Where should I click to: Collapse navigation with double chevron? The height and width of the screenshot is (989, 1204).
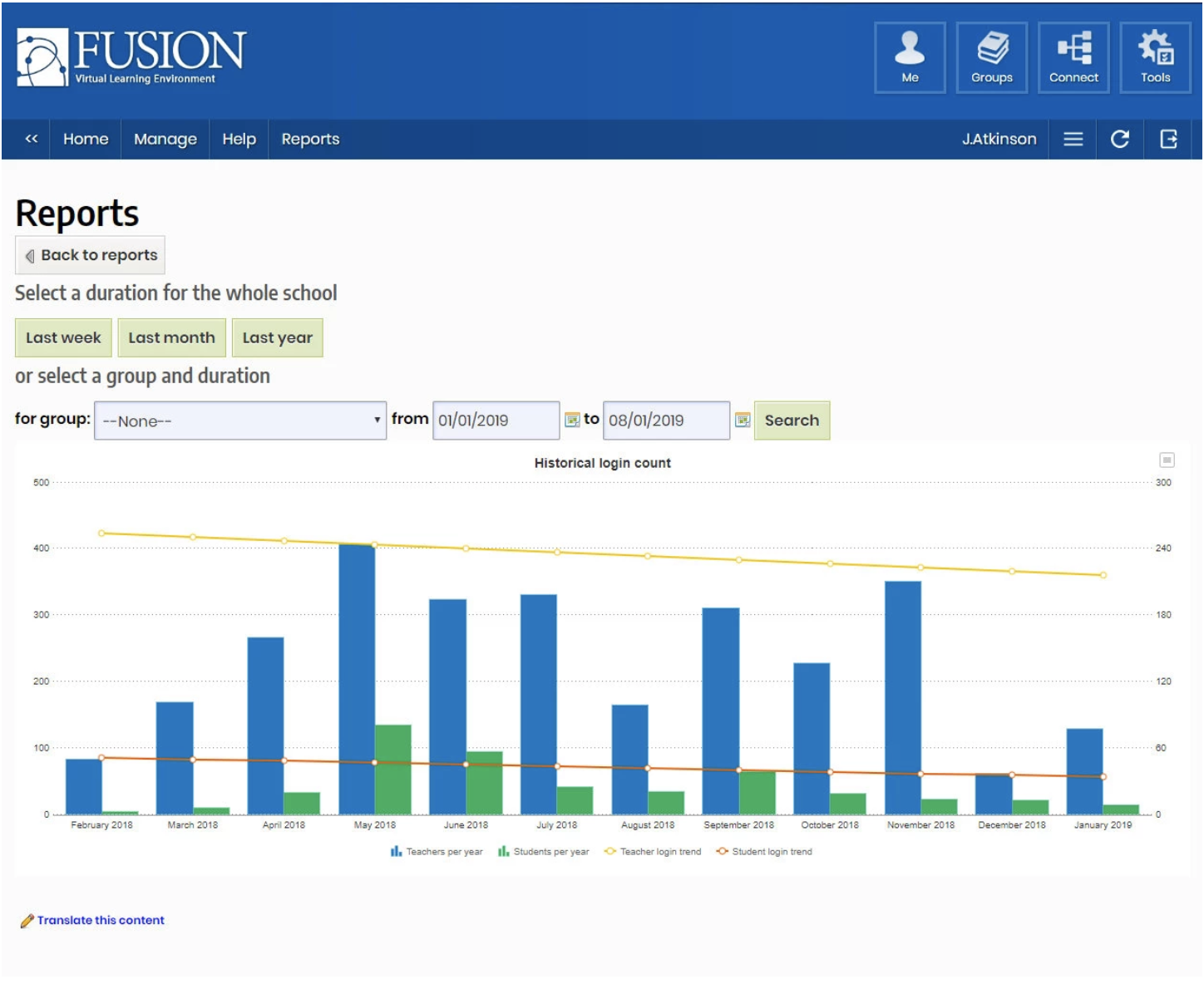coord(32,139)
